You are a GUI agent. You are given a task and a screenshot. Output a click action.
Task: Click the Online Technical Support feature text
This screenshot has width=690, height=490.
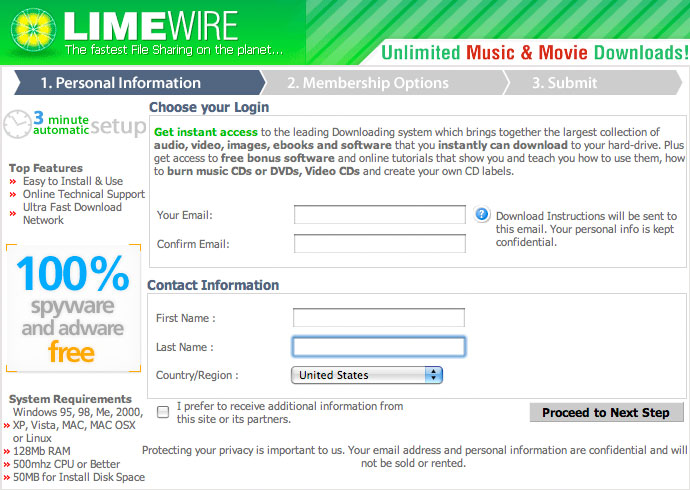84,194
